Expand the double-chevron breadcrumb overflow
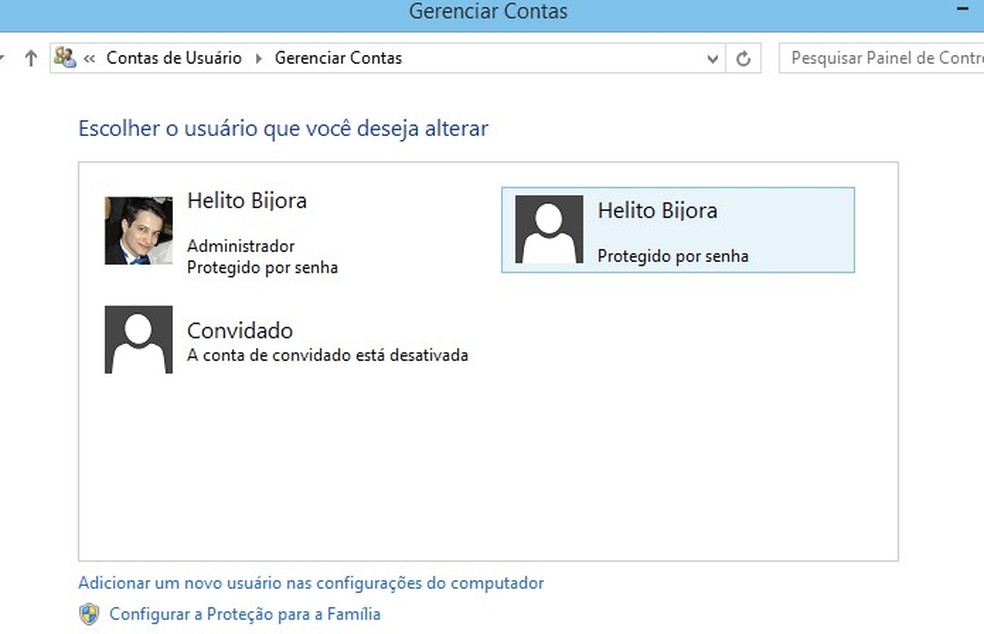Screen dimensions: 984x634 coord(89,58)
